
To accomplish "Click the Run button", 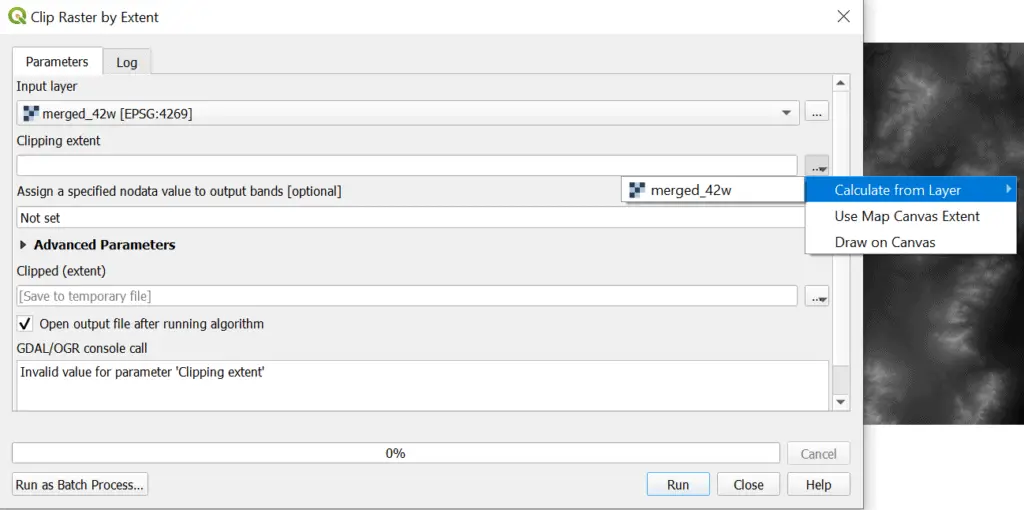I will click(x=678, y=485).
